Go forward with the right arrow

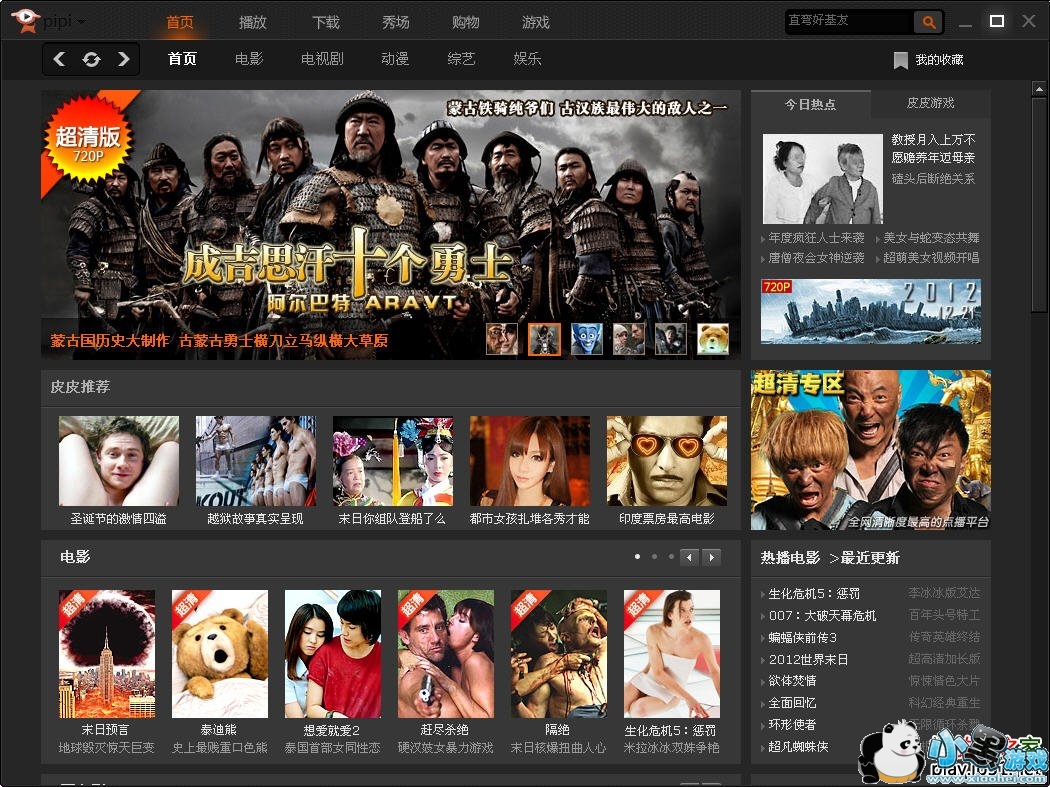click(x=123, y=59)
